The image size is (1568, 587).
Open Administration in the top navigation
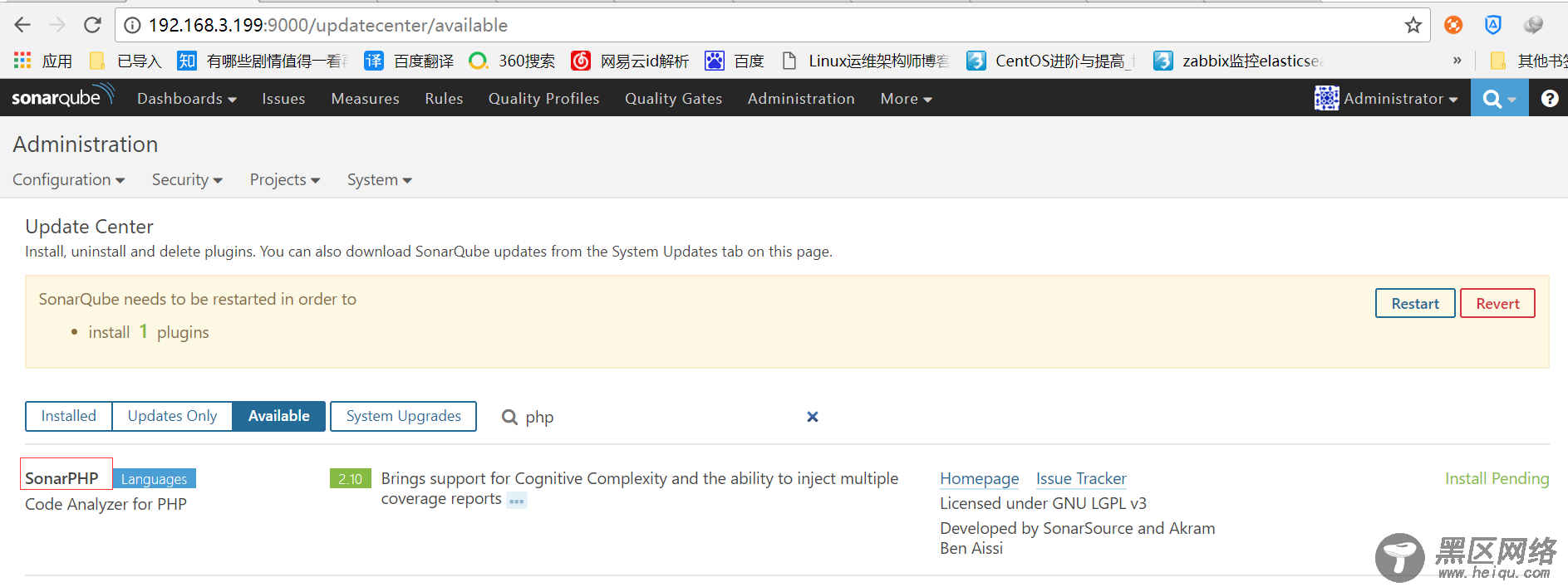[801, 98]
